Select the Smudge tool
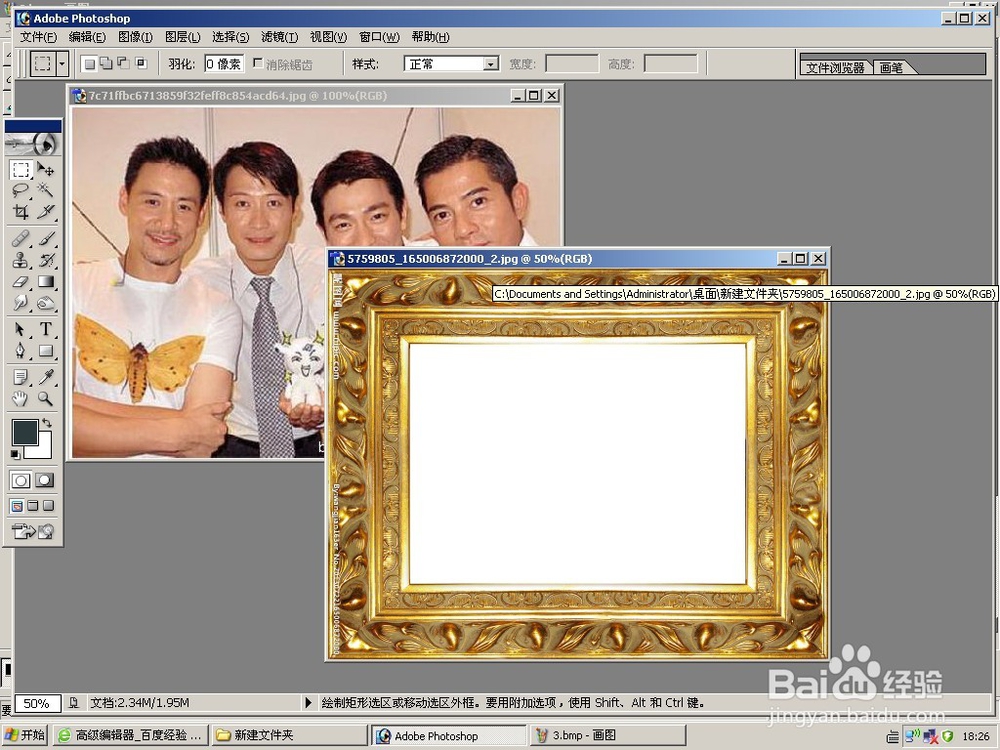This screenshot has width=1000, height=750. [21, 302]
